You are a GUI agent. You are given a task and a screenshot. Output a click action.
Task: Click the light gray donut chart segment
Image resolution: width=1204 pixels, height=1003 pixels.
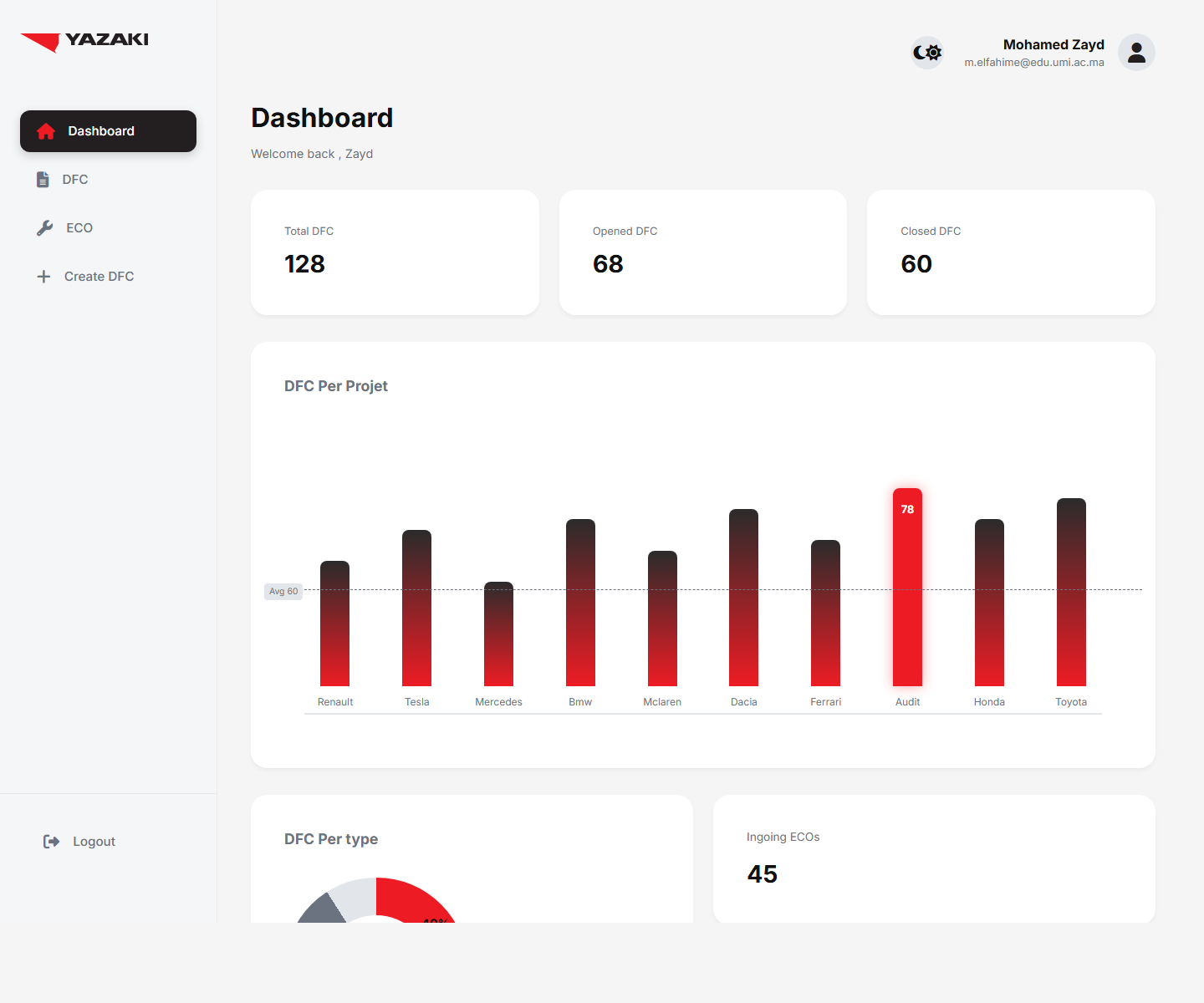coord(355,899)
